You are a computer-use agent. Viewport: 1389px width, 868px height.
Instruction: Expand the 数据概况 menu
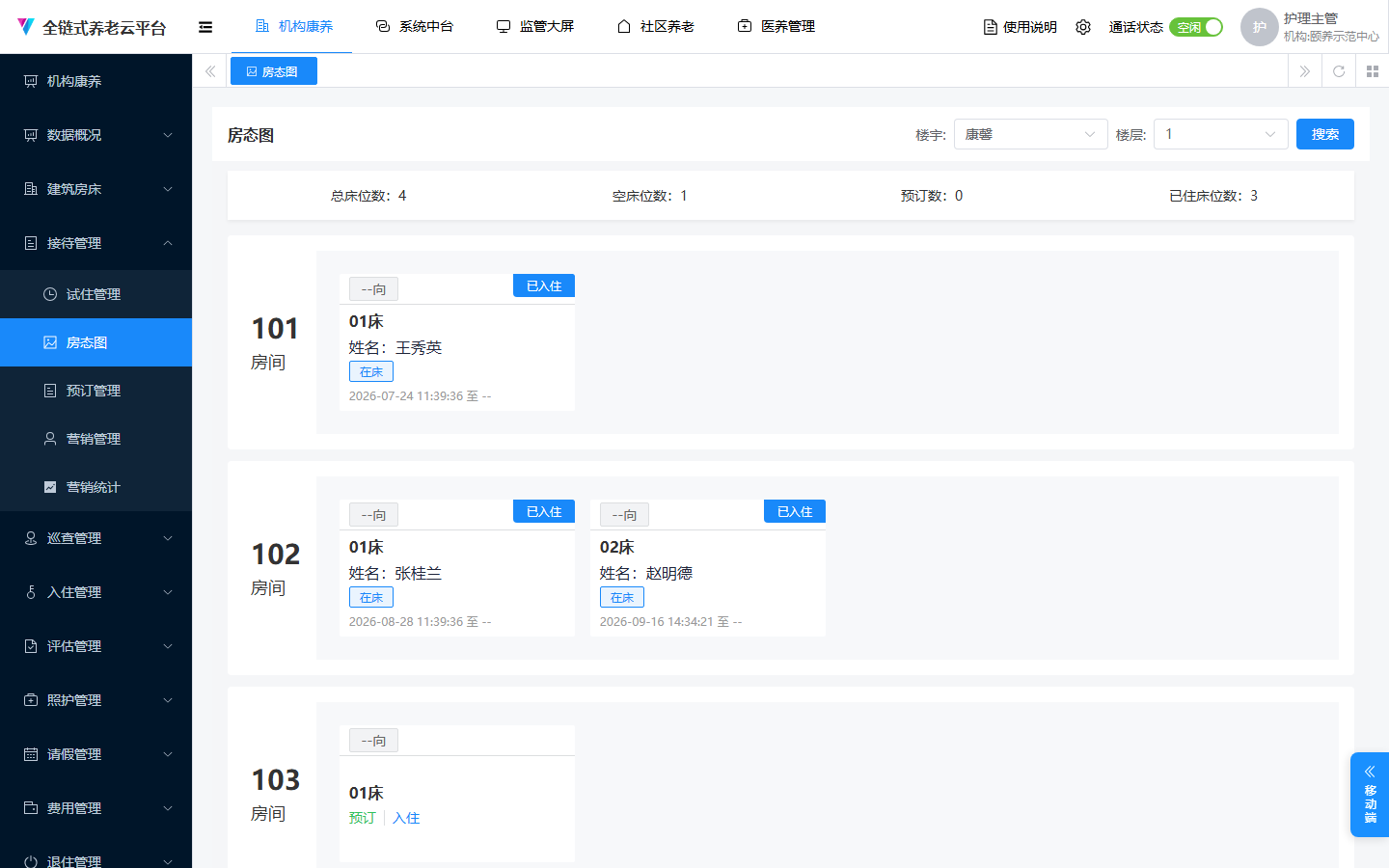tap(96, 135)
